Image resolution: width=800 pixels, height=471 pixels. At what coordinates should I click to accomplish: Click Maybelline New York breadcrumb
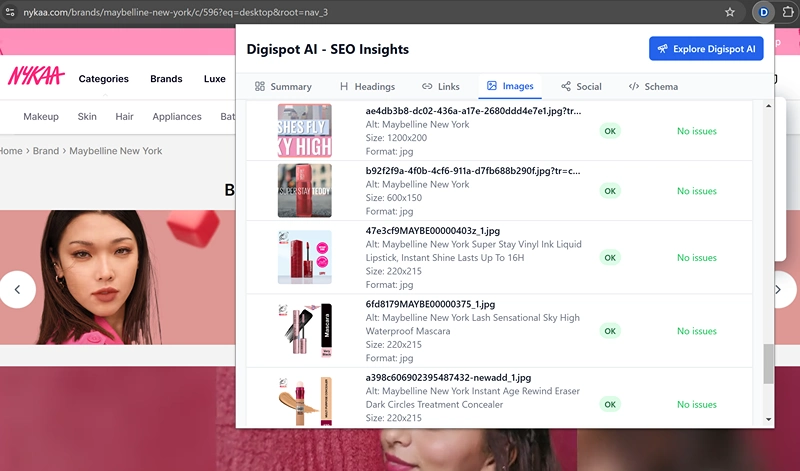tap(116, 151)
